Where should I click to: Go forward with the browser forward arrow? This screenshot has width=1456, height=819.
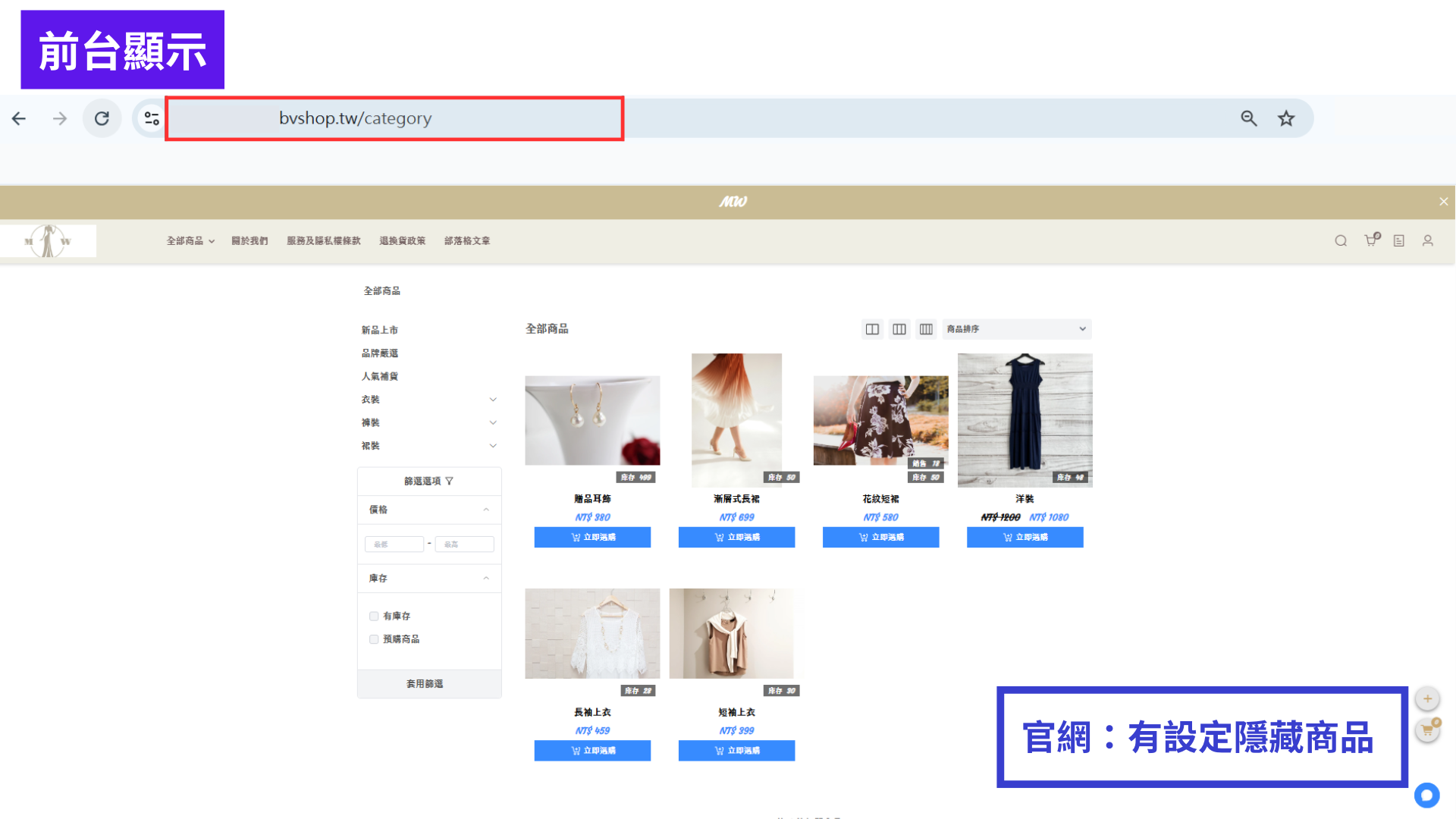point(60,118)
